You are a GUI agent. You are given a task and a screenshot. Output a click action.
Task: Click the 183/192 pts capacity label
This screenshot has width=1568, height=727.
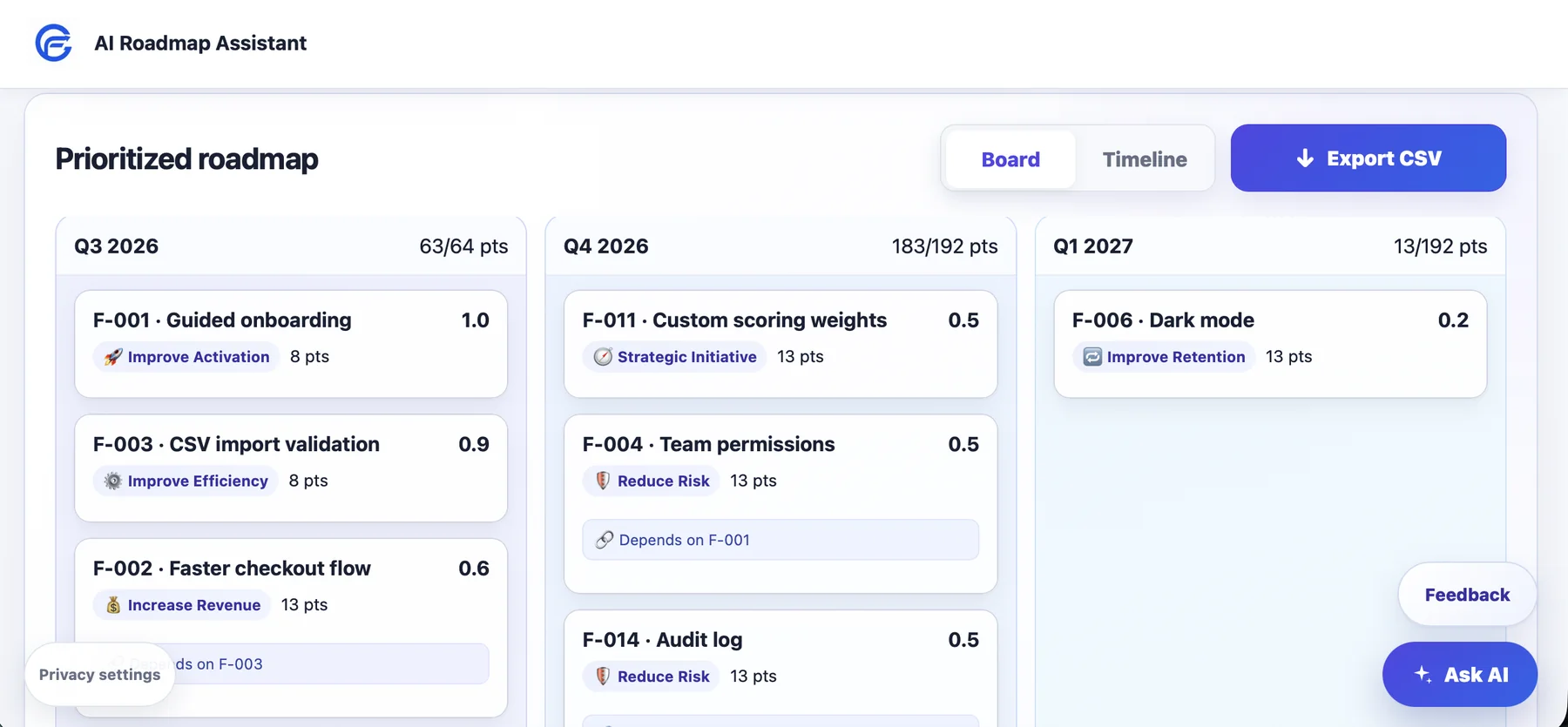tap(945, 246)
